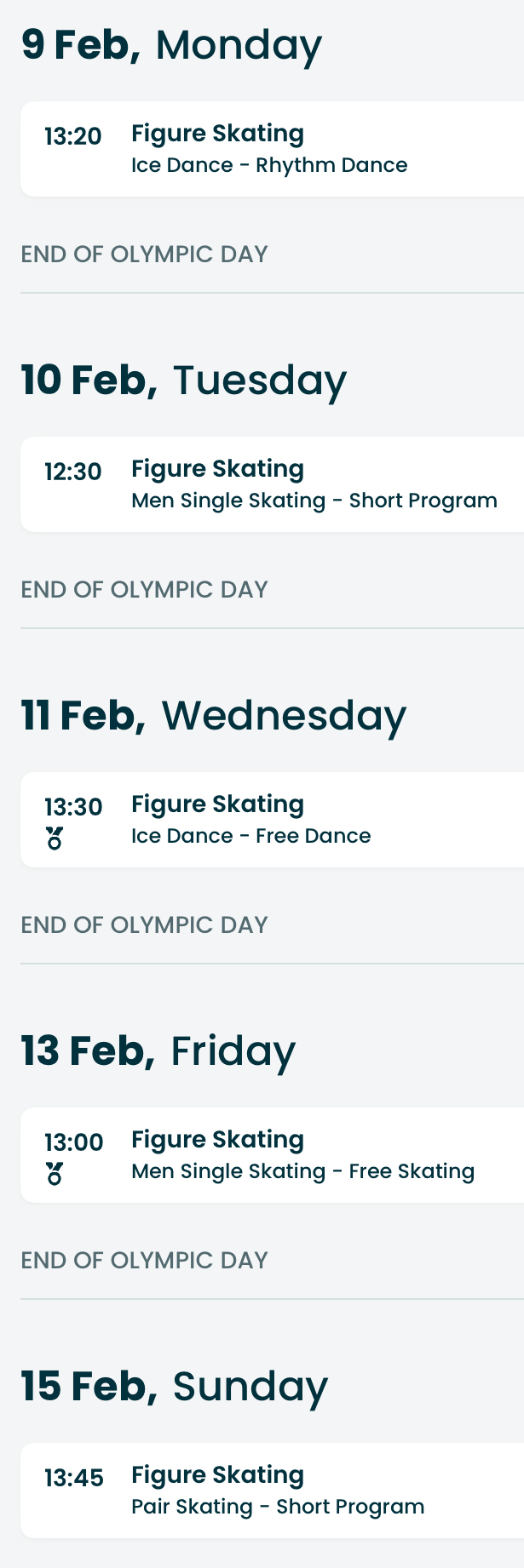Image resolution: width=524 pixels, height=1568 pixels.
Task: Open Men Single Skating - Free Skating session
Action: pyautogui.click(x=302, y=1171)
